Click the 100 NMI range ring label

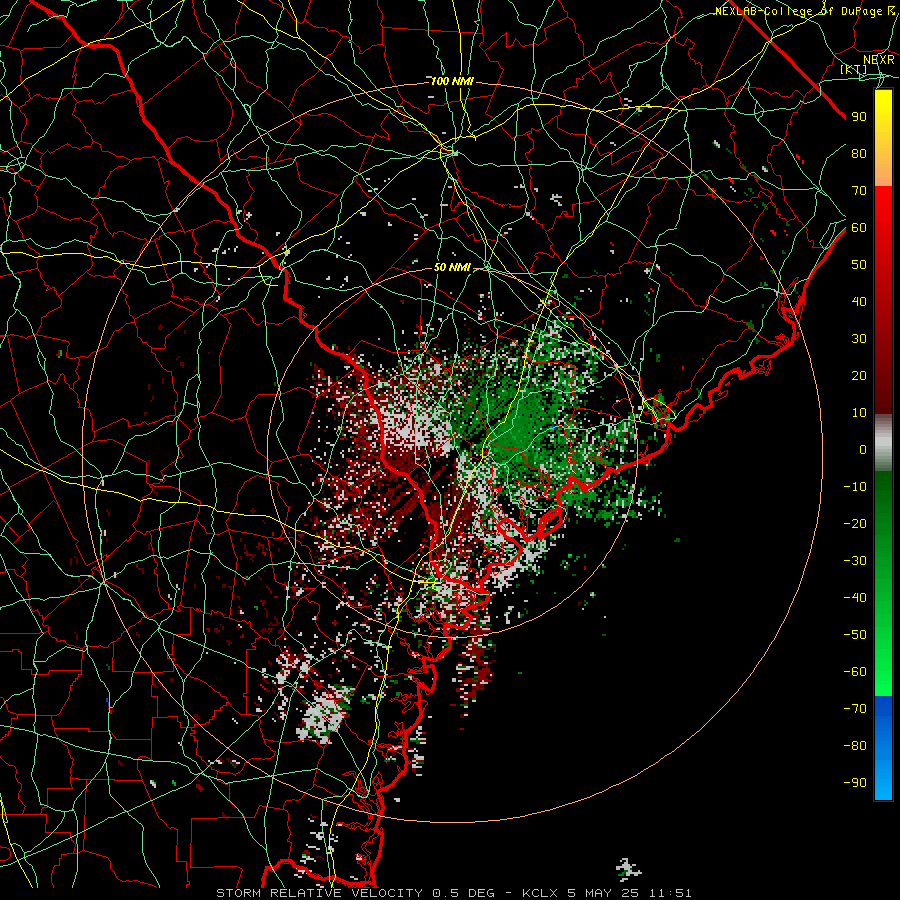pyautogui.click(x=452, y=82)
